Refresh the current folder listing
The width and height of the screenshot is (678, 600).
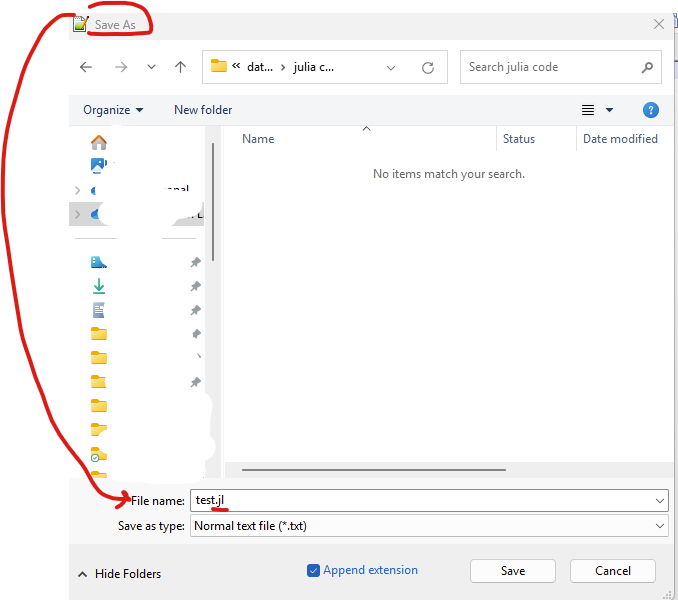click(428, 67)
